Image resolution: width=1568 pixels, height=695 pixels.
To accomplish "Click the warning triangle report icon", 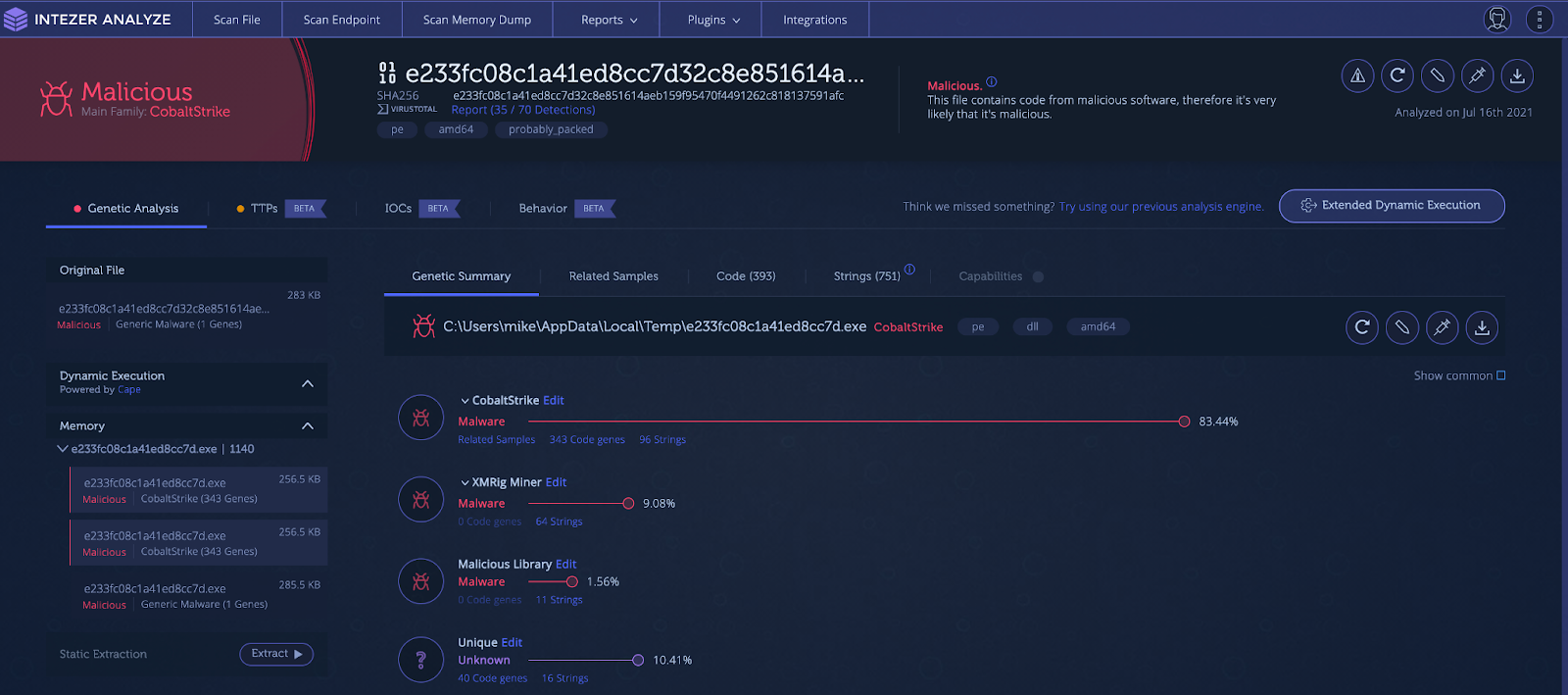I will point(1357,75).
